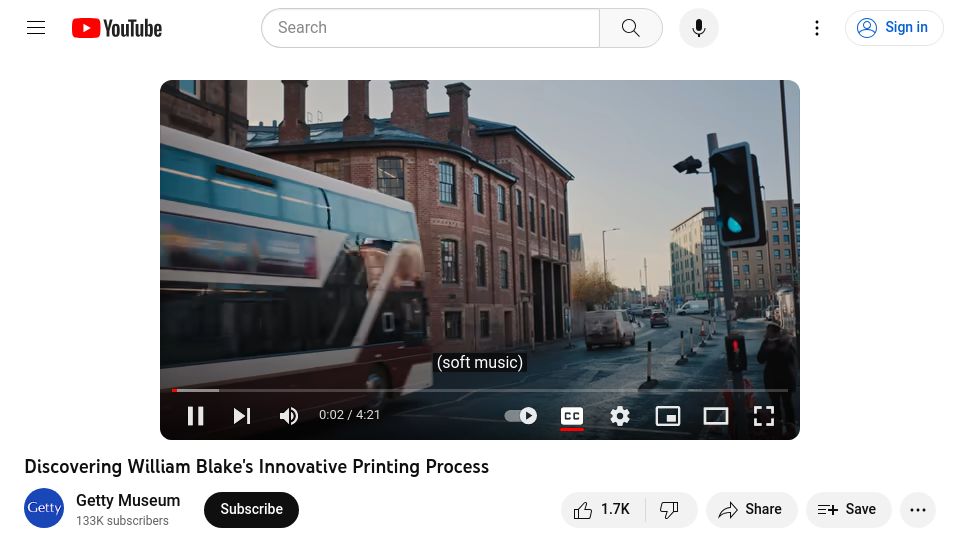Skip to the next video
The height and width of the screenshot is (540, 960).
pyautogui.click(x=242, y=416)
